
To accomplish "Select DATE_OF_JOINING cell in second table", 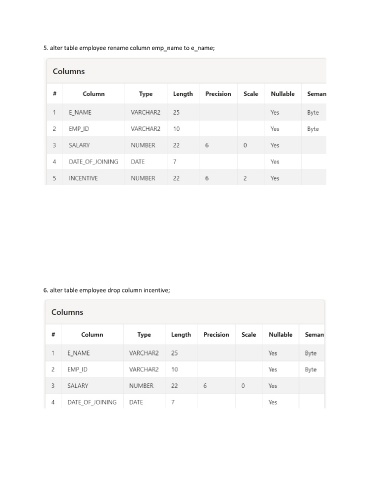I will point(92,402).
